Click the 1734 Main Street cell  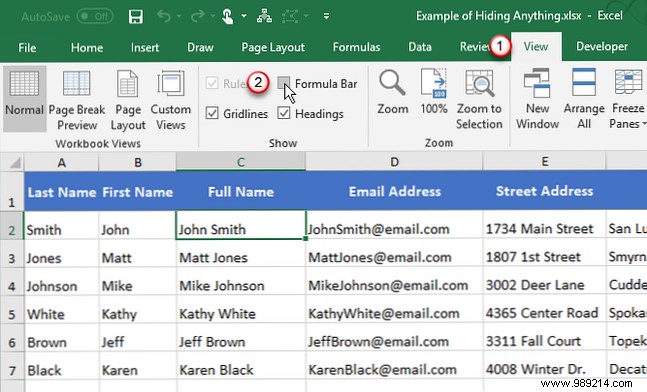pyautogui.click(x=545, y=225)
